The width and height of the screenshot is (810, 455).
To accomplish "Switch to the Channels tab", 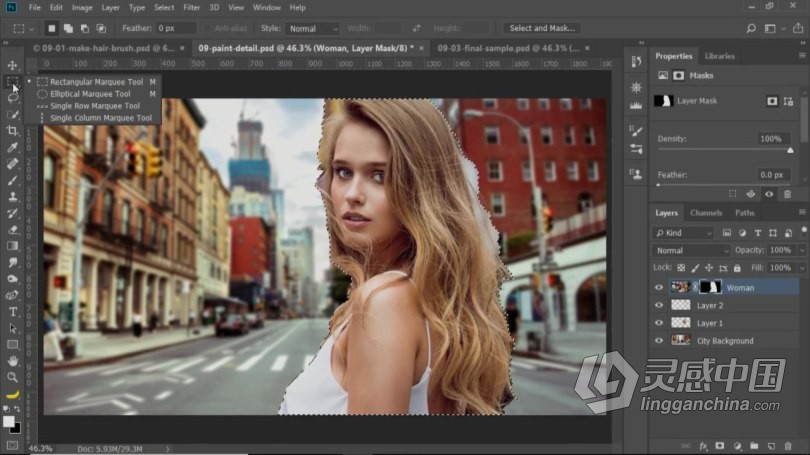I will [706, 213].
